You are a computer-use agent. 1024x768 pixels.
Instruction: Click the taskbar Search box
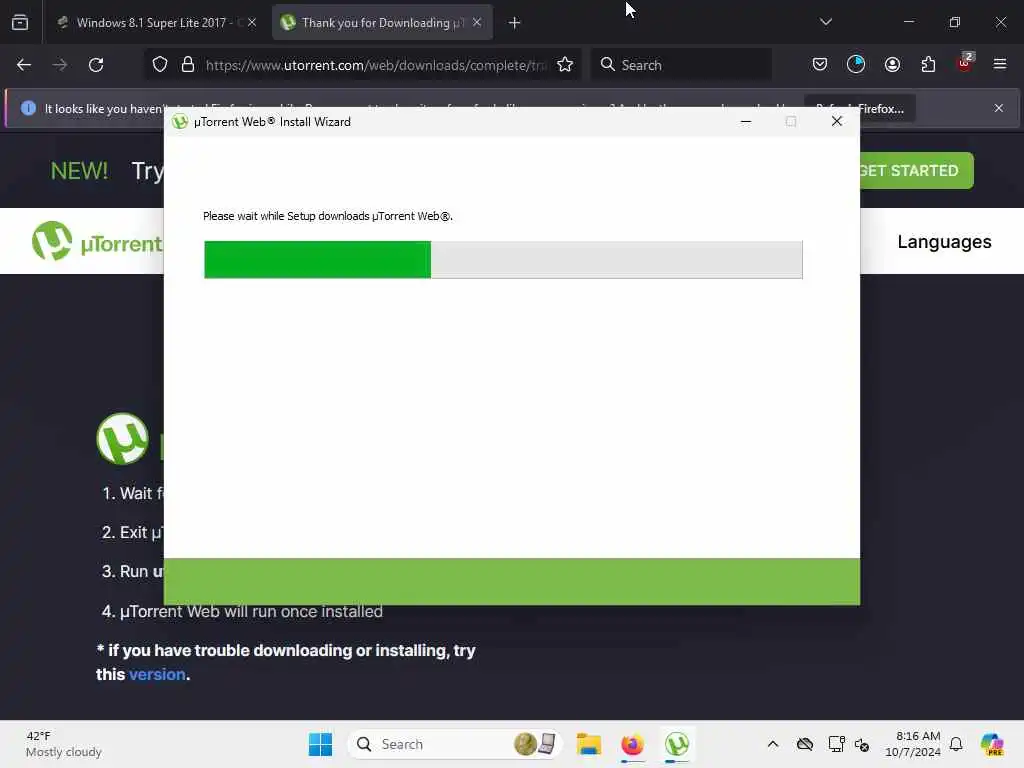[455, 744]
